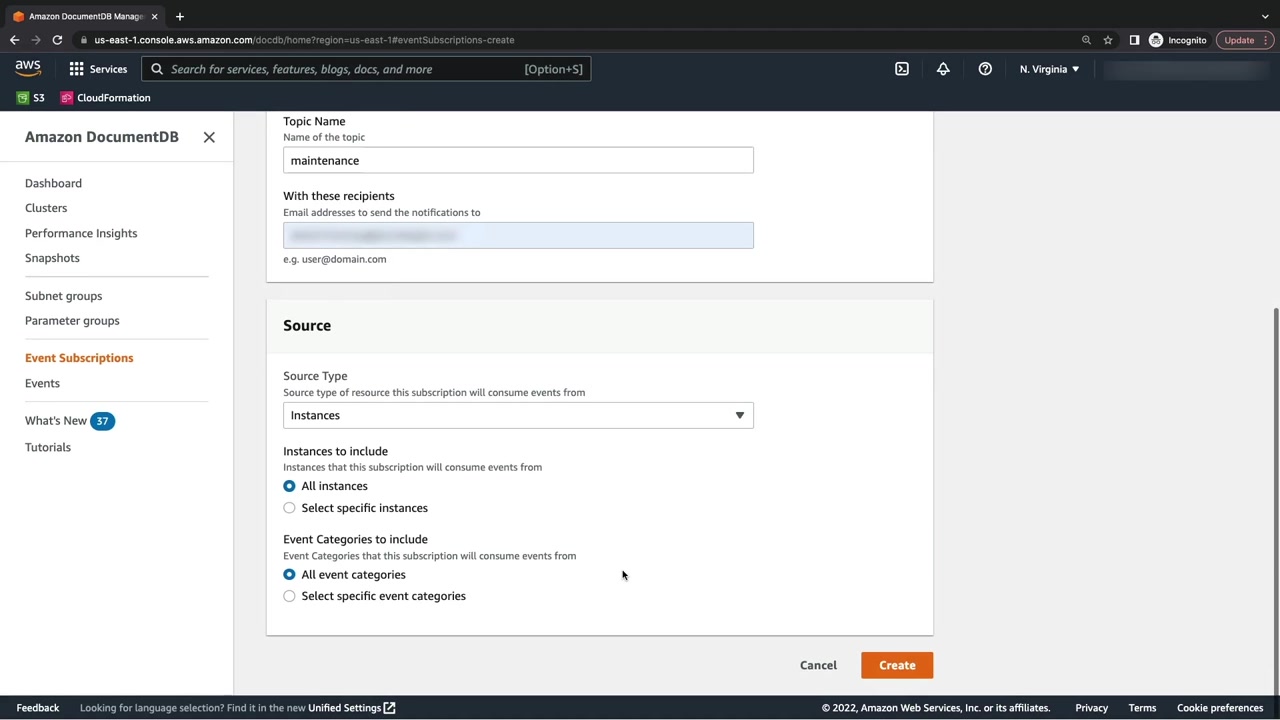Open Clusters in the sidebar

(46, 208)
